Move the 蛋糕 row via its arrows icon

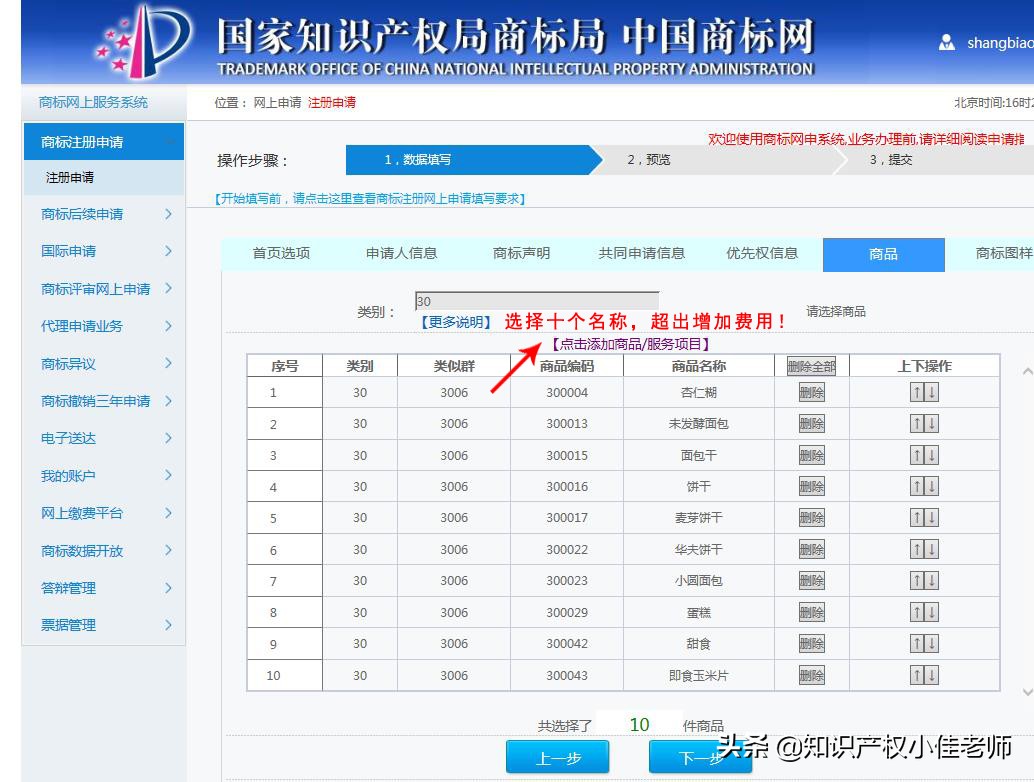click(x=922, y=612)
